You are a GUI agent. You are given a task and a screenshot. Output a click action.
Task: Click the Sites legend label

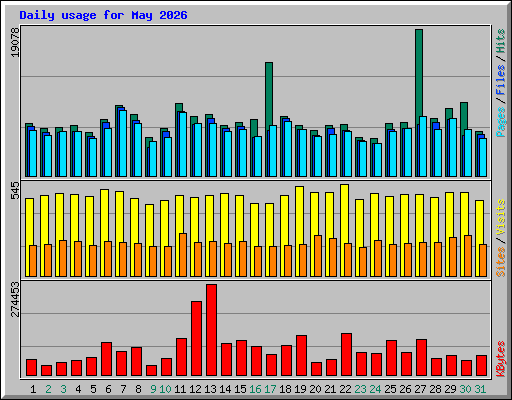coord(500,262)
